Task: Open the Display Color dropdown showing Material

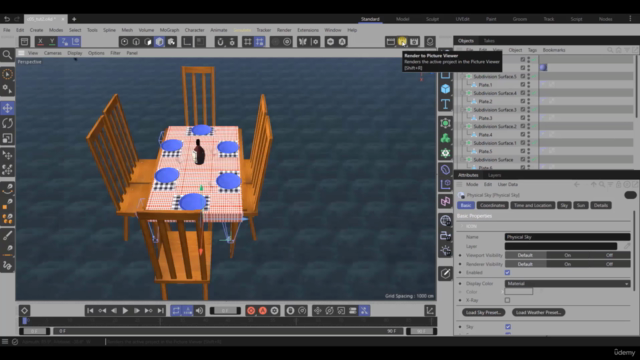Action: tap(567, 283)
